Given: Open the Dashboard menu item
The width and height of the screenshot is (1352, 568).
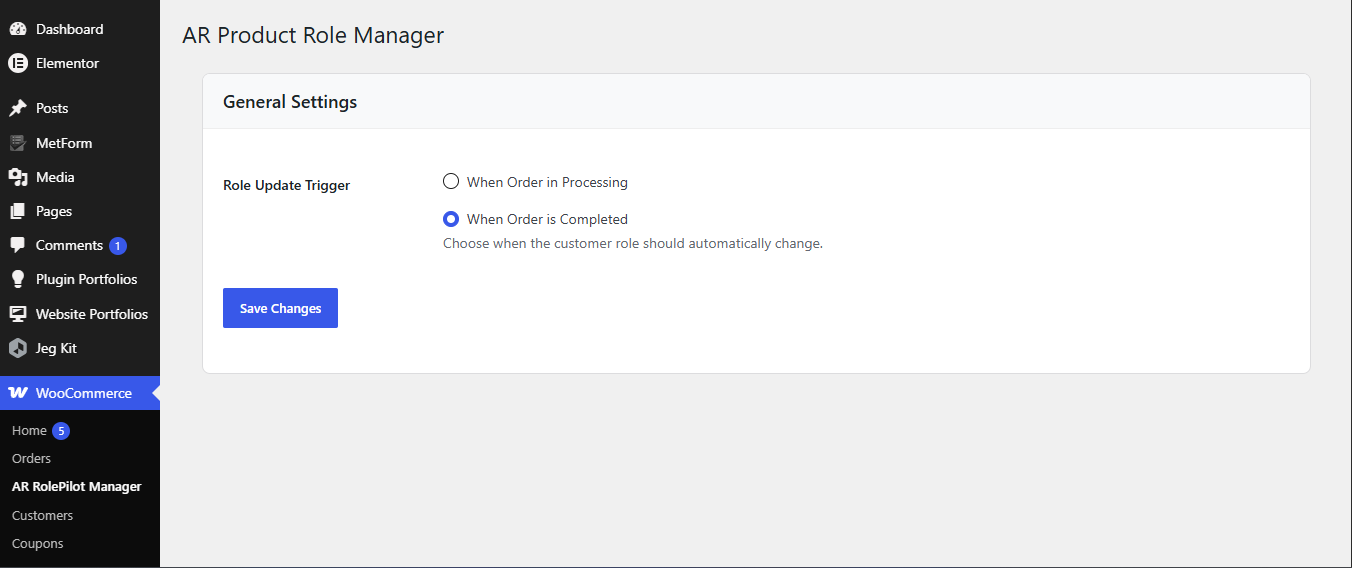Looking at the screenshot, I should pyautogui.click(x=80, y=29).
